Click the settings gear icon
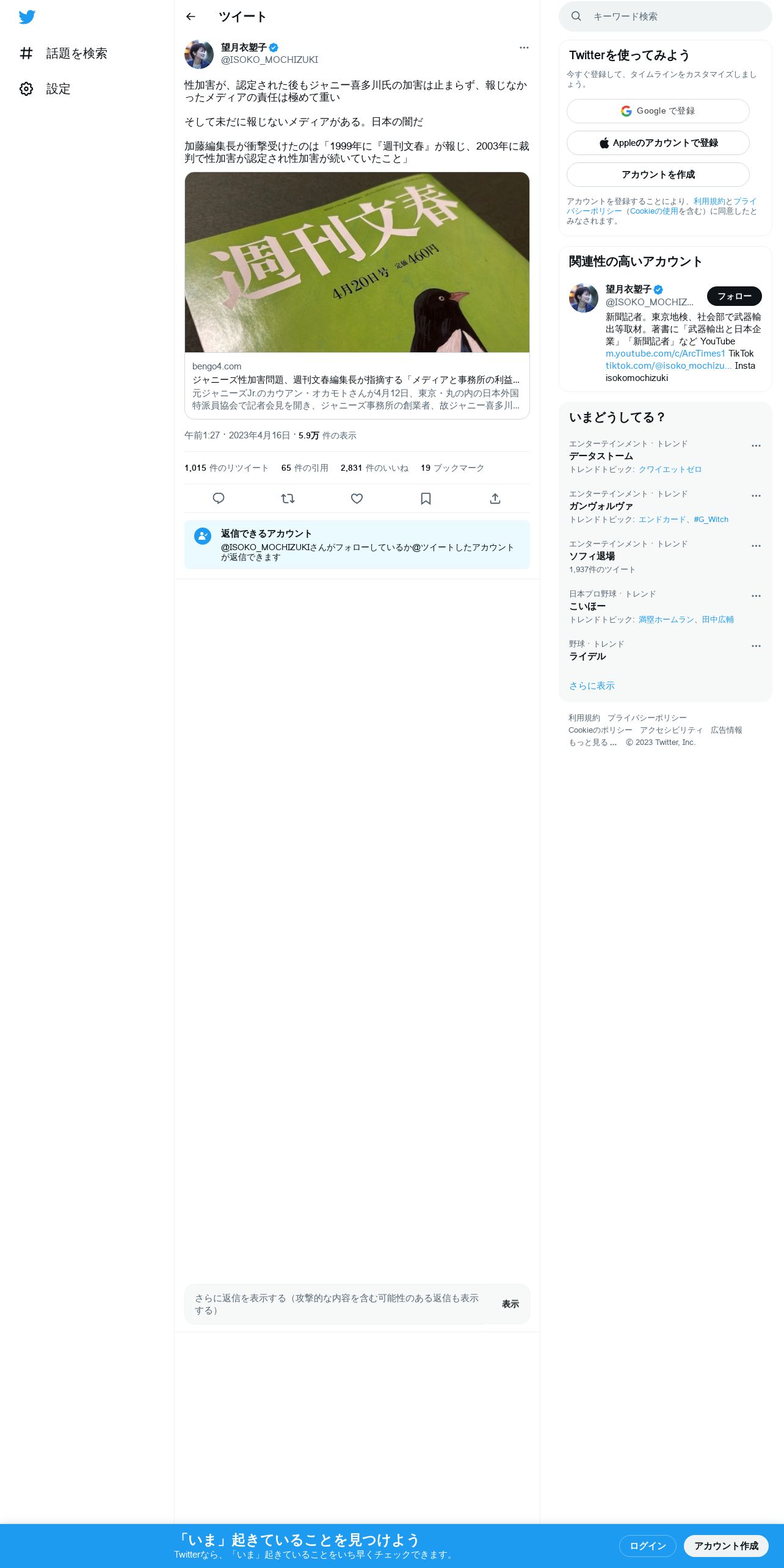 point(26,89)
